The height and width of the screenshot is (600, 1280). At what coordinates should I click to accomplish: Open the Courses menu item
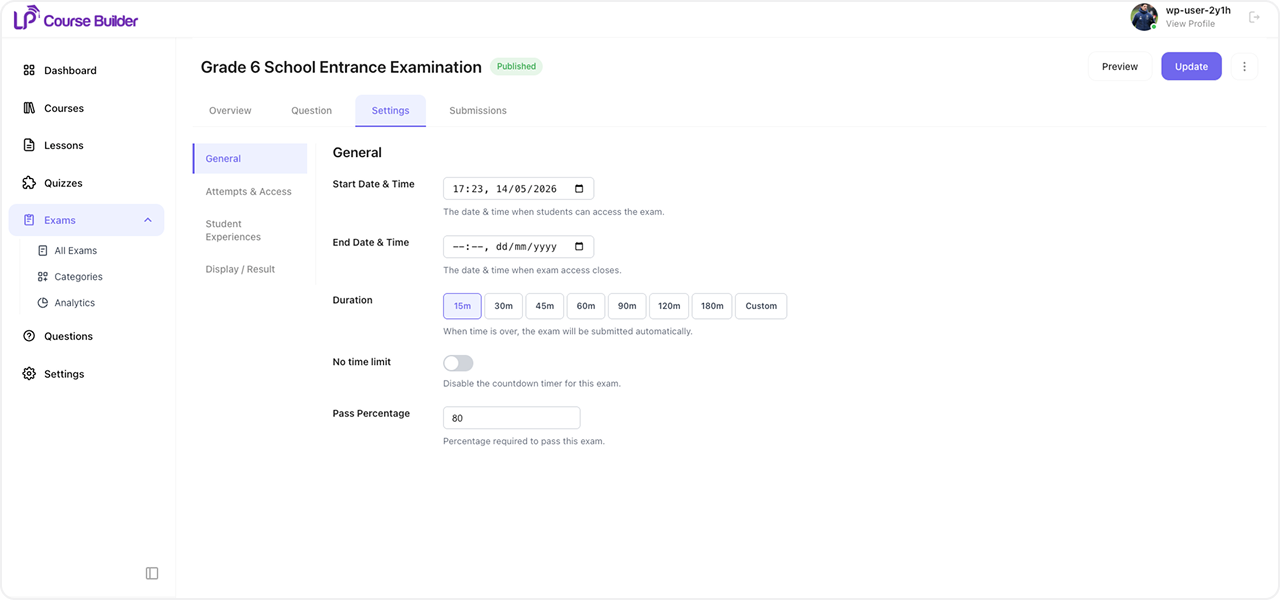(x=86, y=108)
